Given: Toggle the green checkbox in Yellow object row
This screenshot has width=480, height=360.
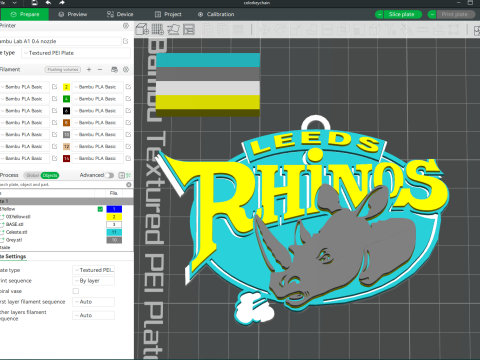Looking at the screenshot, I should pyautogui.click(x=100, y=209).
